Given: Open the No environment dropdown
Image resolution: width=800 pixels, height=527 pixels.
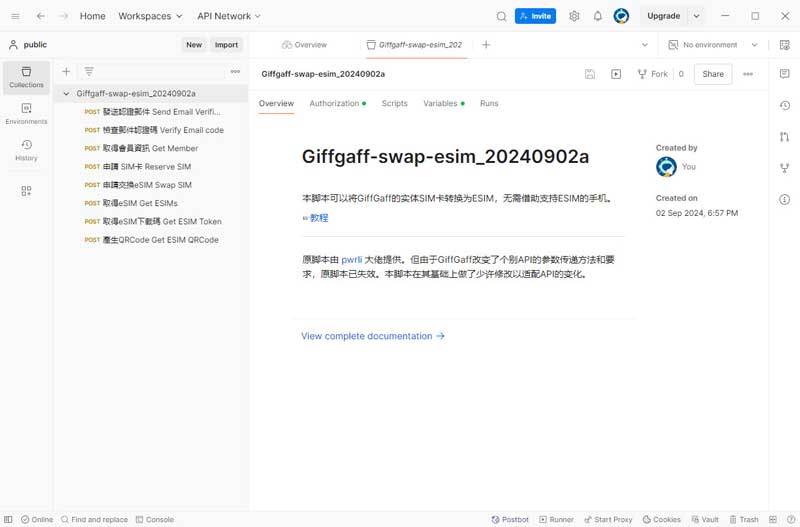Looking at the screenshot, I should 713,45.
